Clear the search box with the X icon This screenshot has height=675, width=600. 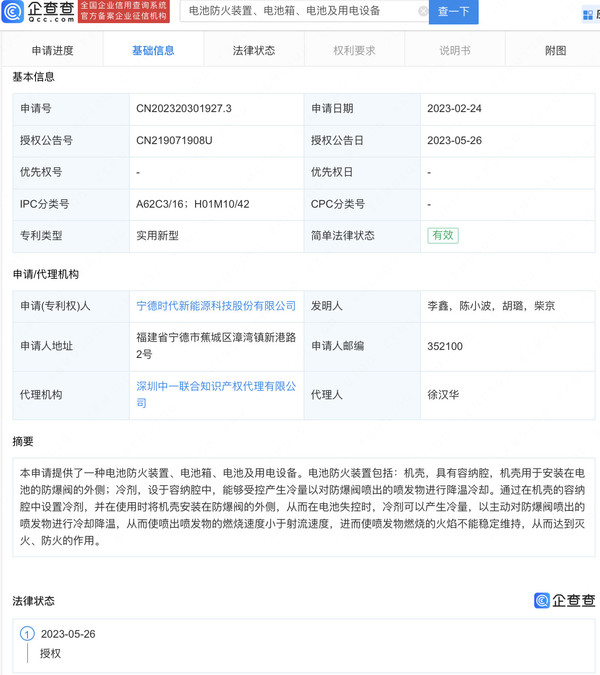(x=423, y=11)
